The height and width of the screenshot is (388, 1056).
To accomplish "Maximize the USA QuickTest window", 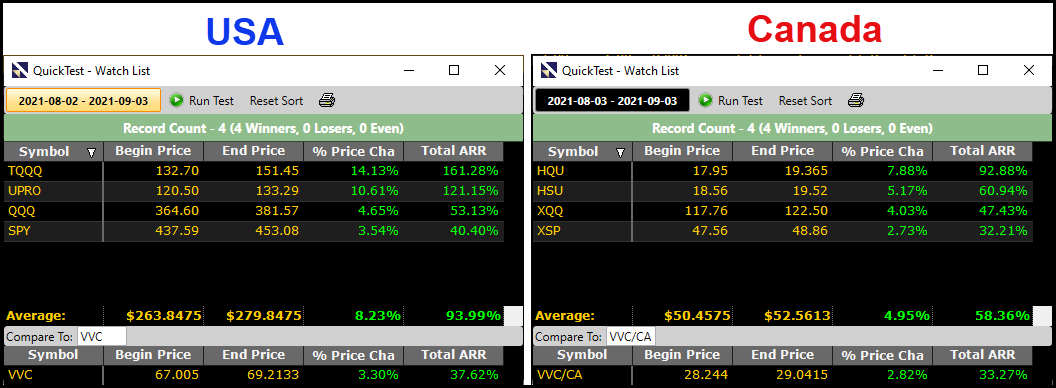I will [x=454, y=70].
